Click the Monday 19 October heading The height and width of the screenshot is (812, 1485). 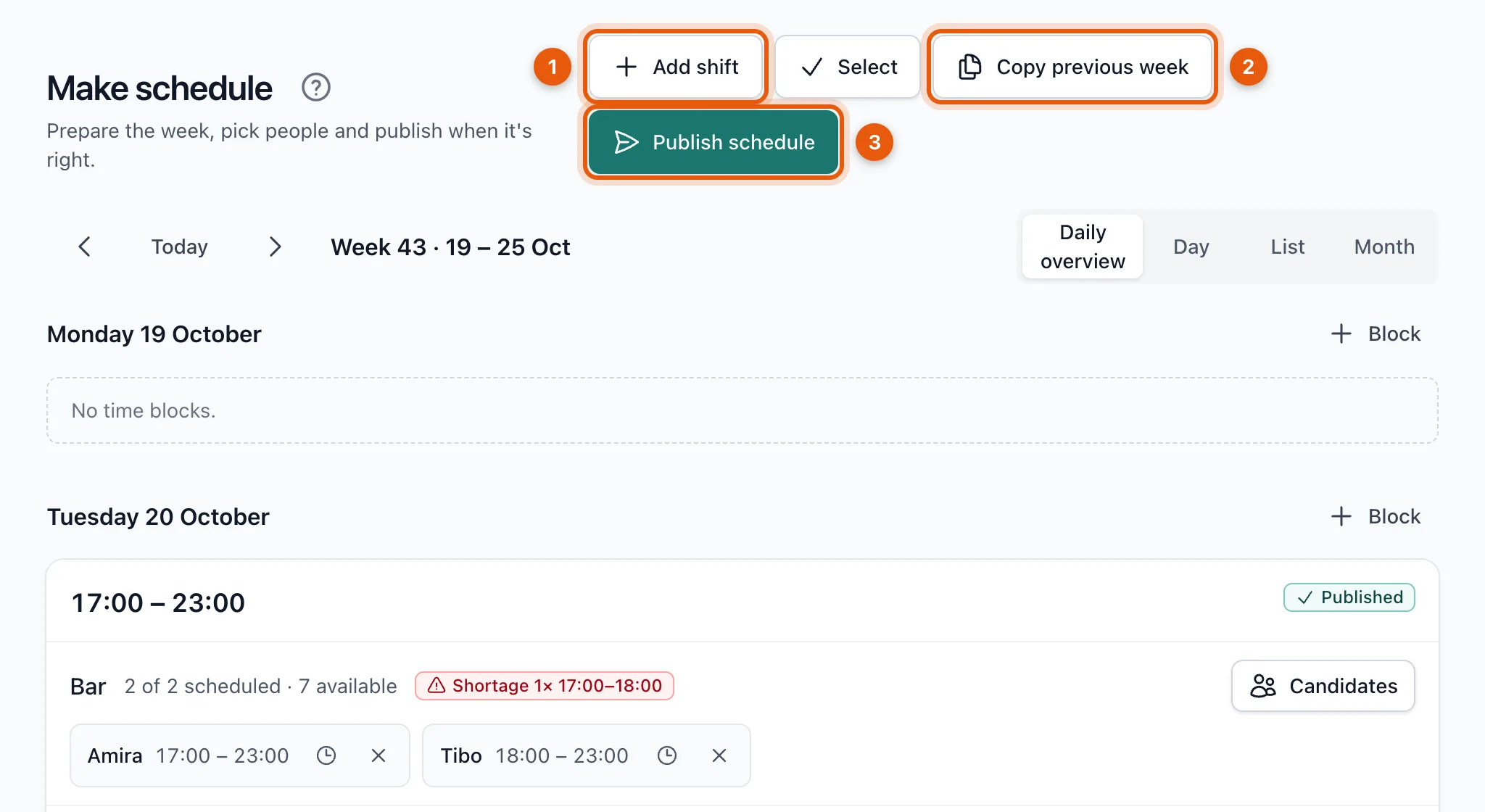pos(154,334)
